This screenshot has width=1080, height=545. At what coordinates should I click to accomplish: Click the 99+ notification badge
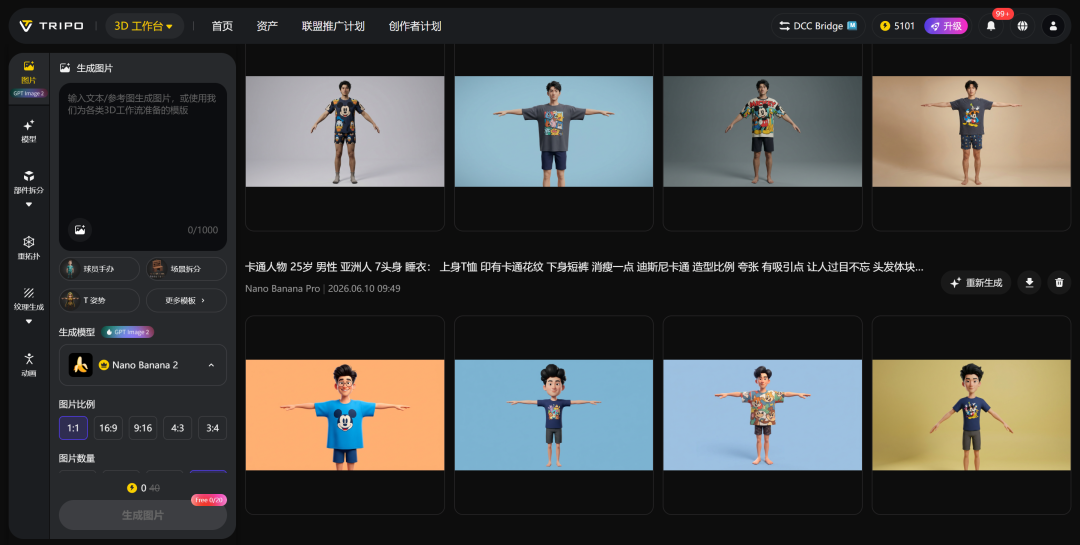point(1002,14)
